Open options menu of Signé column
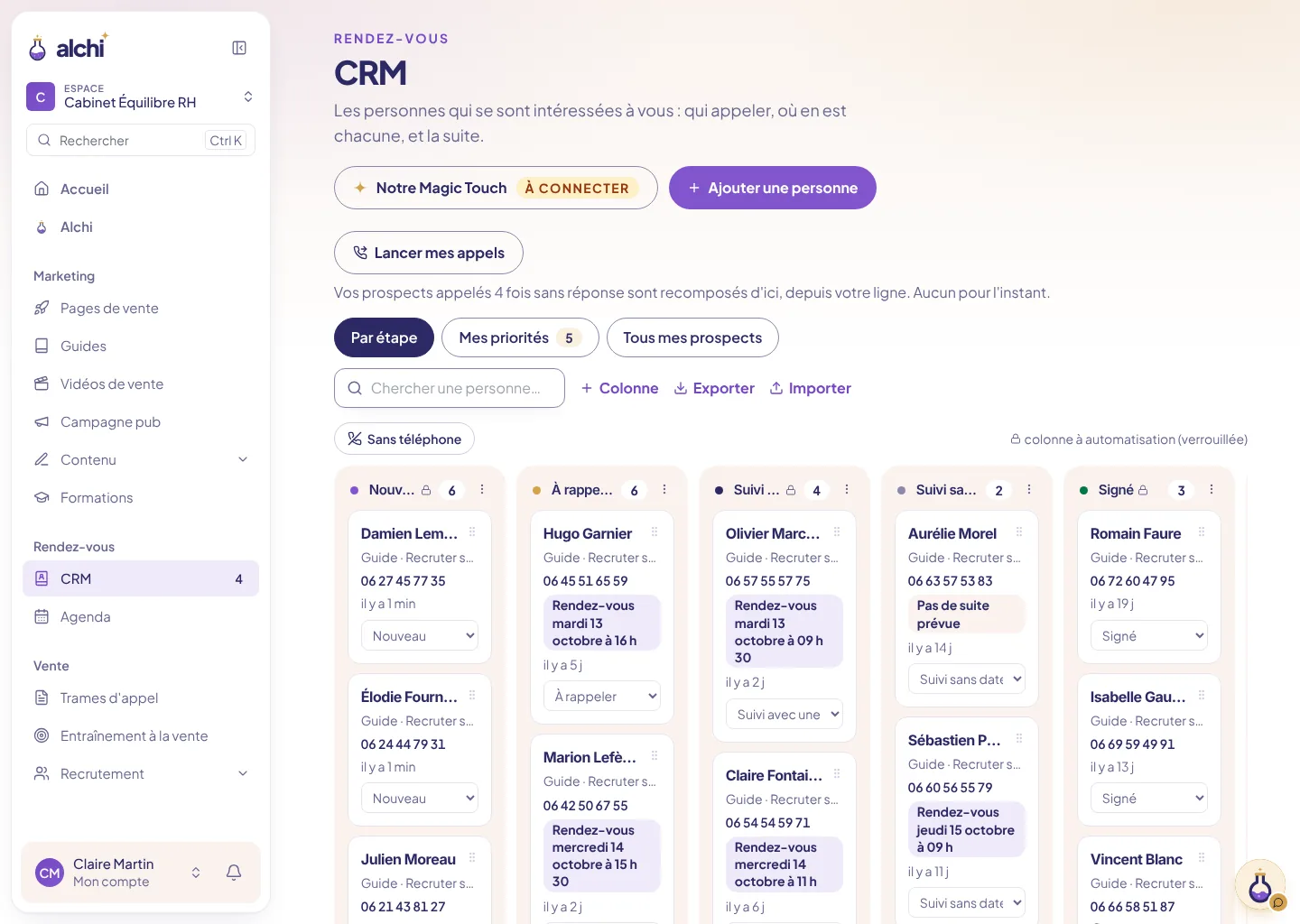The width and height of the screenshot is (1300, 924). point(1212,490)
